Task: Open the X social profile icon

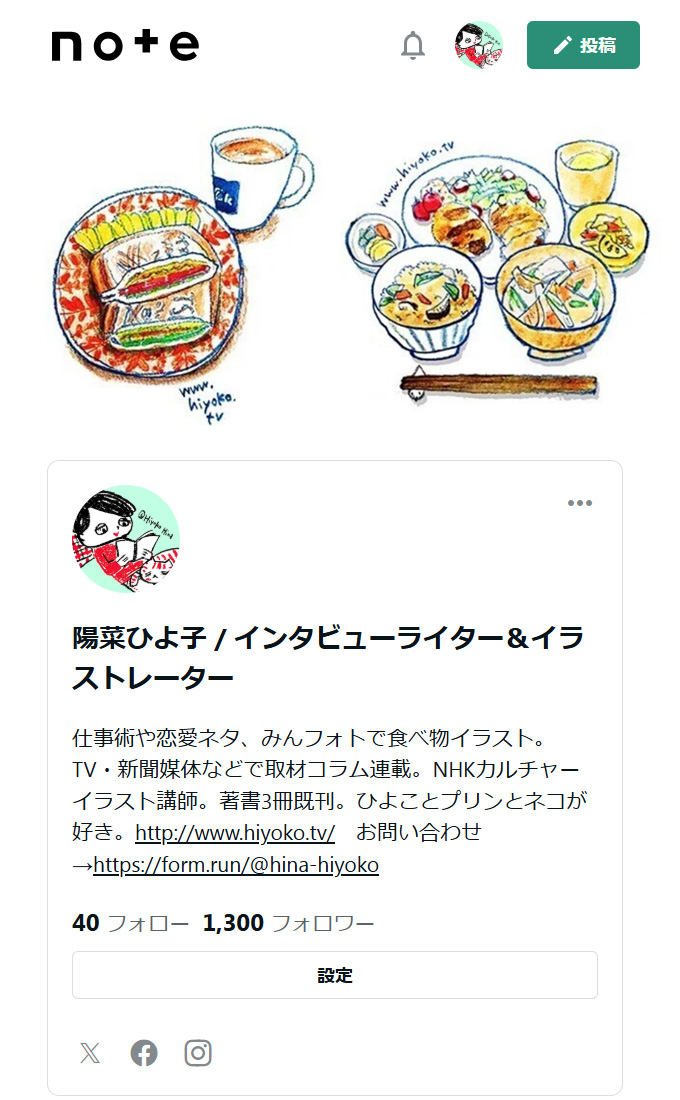Action: pyautogui.click(x=90, y=1053)
